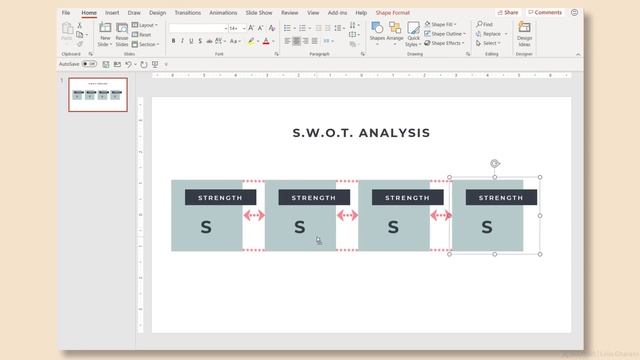The image size is (640, 360).
Task: Switch to the Design tab
Action: point(158,13)
